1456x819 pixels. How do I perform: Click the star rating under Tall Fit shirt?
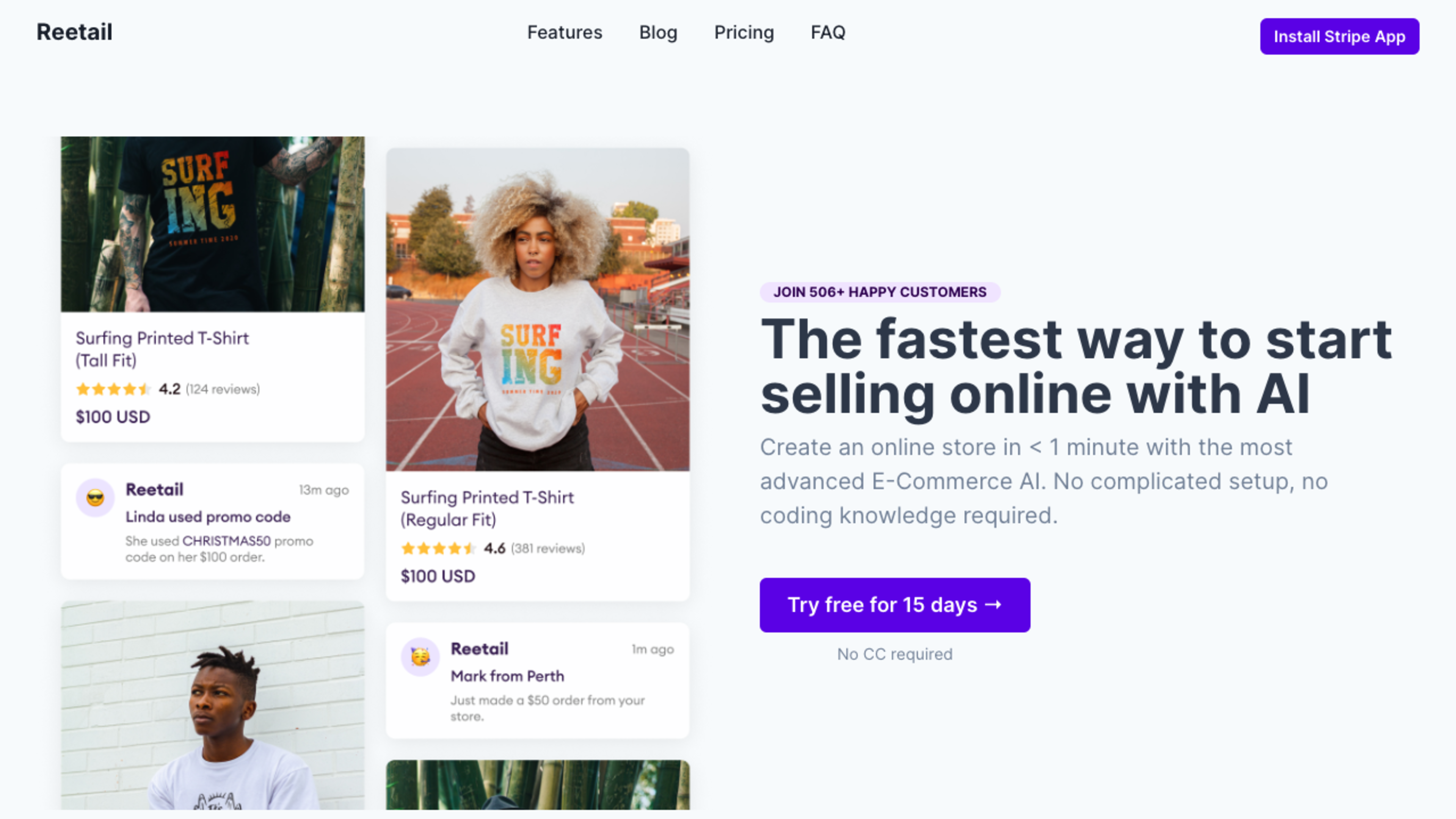point(113,389)
